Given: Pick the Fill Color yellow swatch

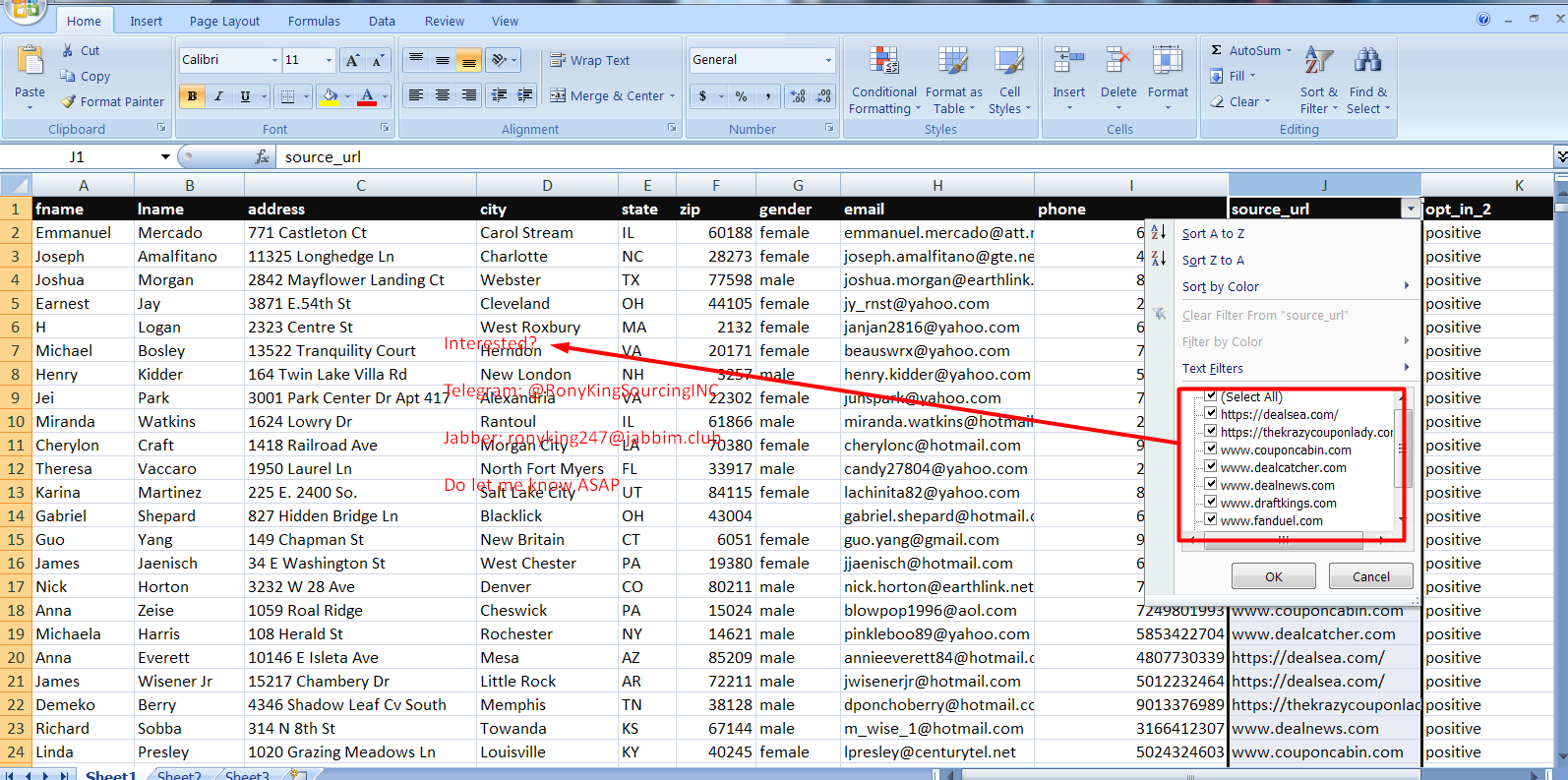Looking at the screenshot, I should [x=331, y=95].
